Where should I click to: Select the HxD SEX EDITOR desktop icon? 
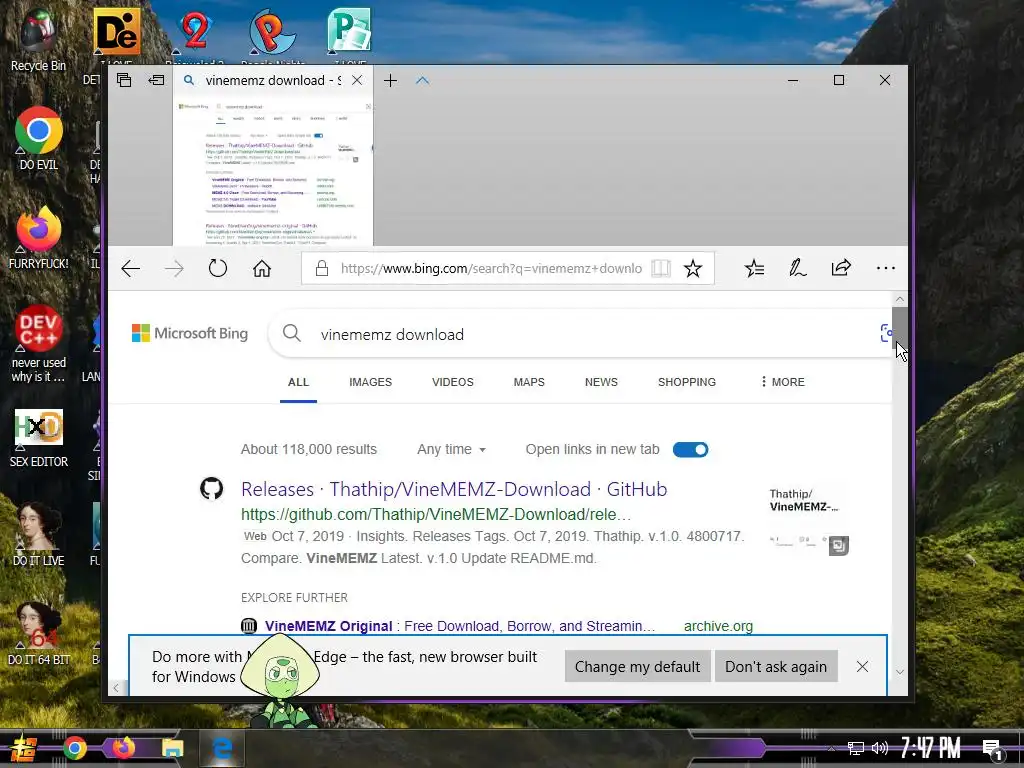click(x=39, y=438)
